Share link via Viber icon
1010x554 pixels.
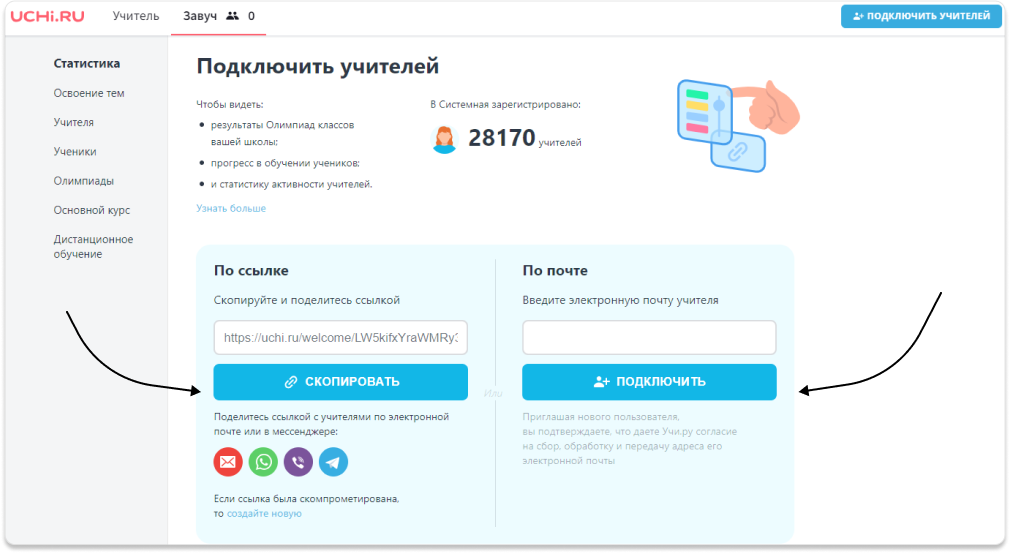coord(298,462)
